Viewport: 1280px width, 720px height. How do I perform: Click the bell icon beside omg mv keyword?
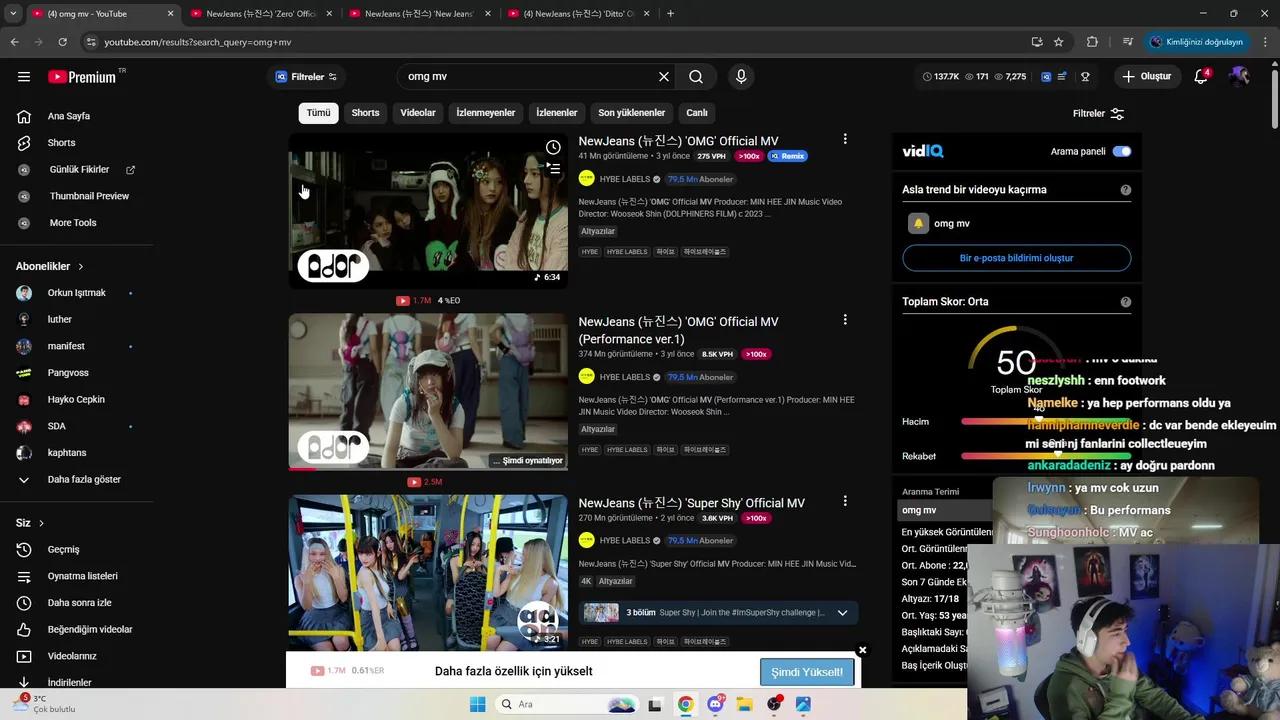[x=918, y=223]
